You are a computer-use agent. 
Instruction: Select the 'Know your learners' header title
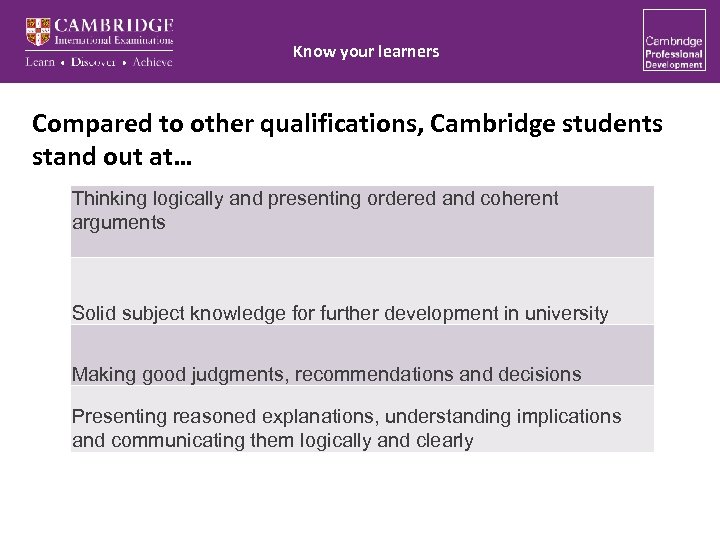366,51
